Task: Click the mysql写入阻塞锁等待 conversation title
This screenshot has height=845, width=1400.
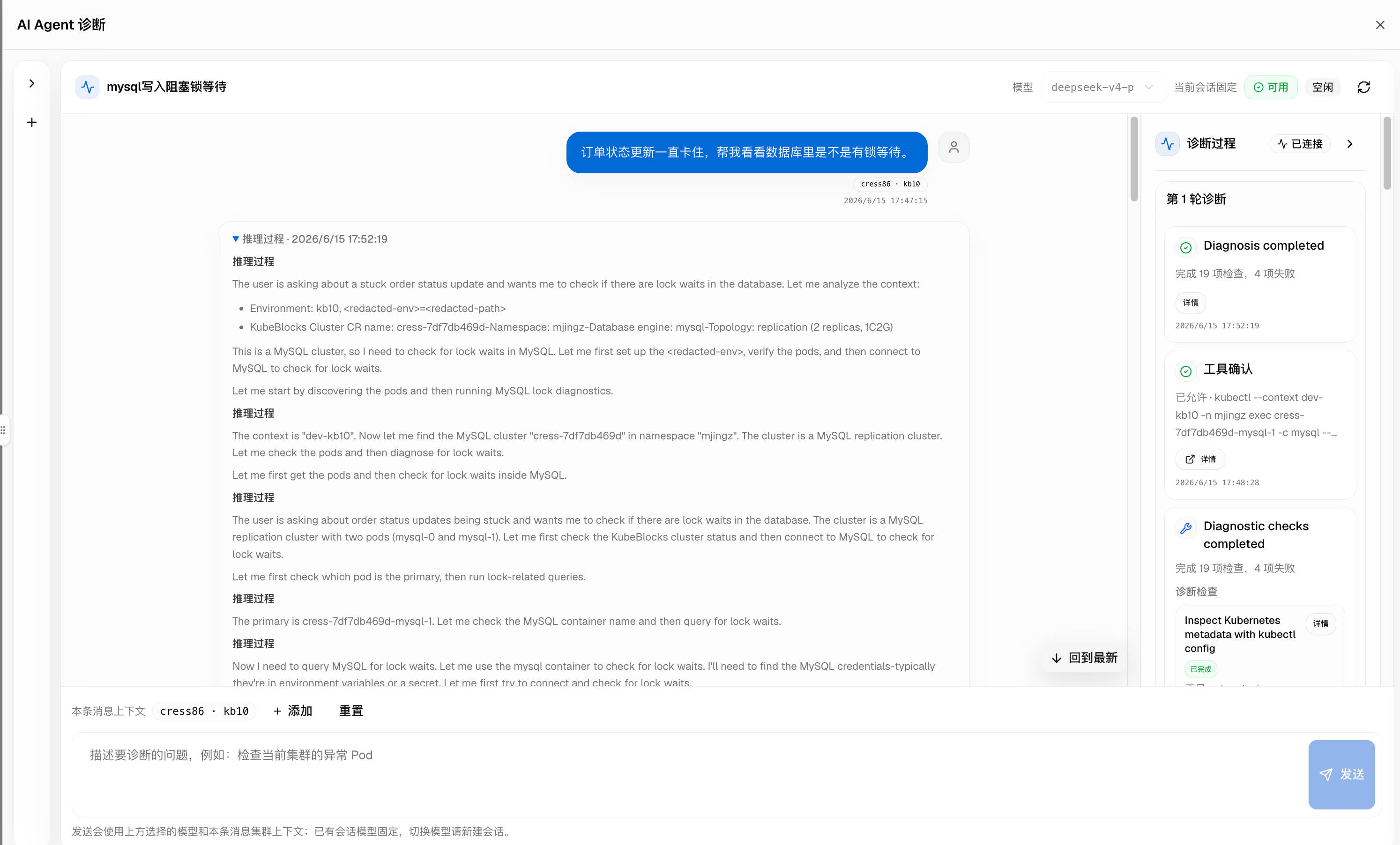Action: (x=166, y=87)
